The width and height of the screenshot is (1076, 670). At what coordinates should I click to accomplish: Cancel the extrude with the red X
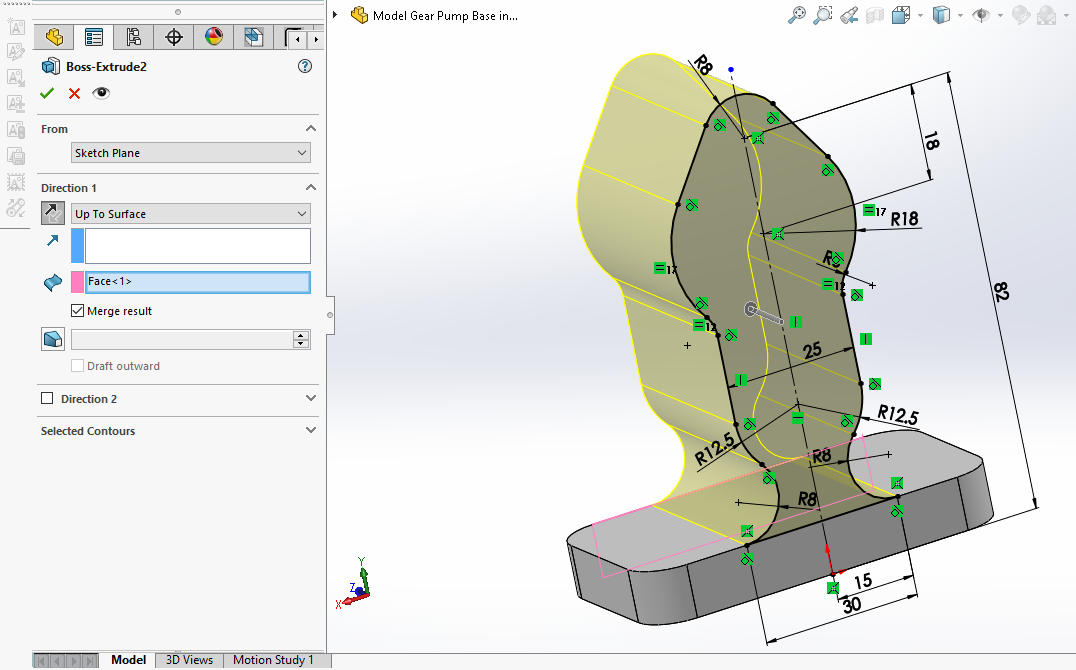tap(74, 93)
